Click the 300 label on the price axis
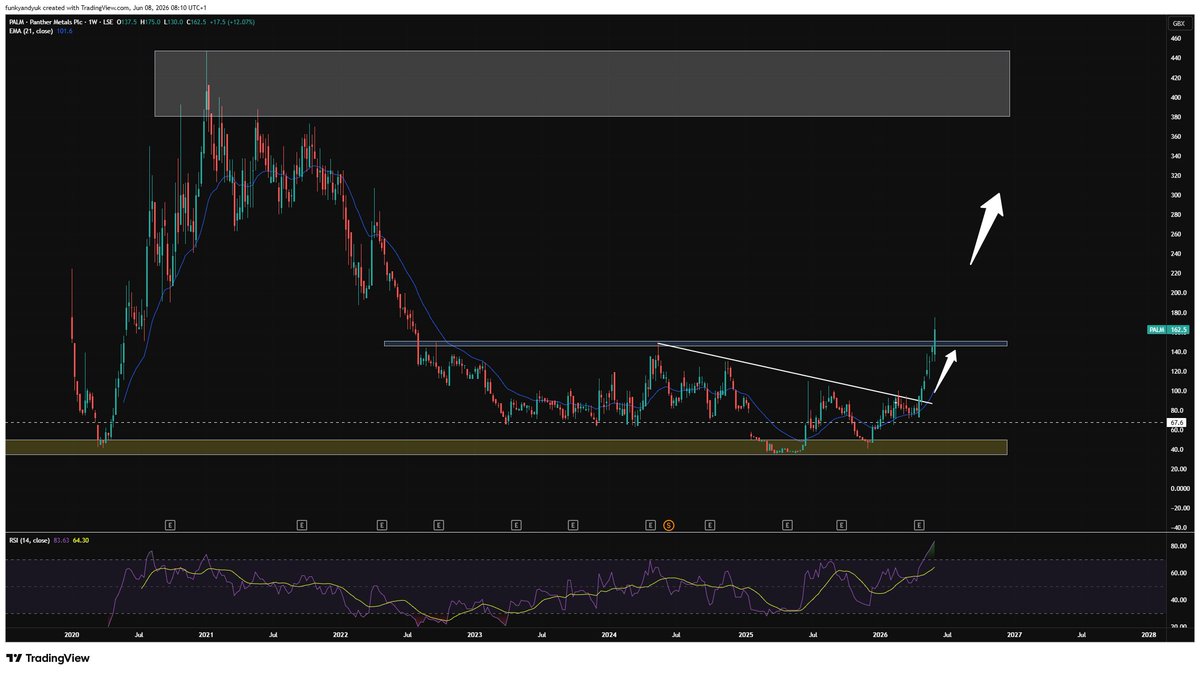The width and height of the screenshot is (1200, 674). (1175, 195)
